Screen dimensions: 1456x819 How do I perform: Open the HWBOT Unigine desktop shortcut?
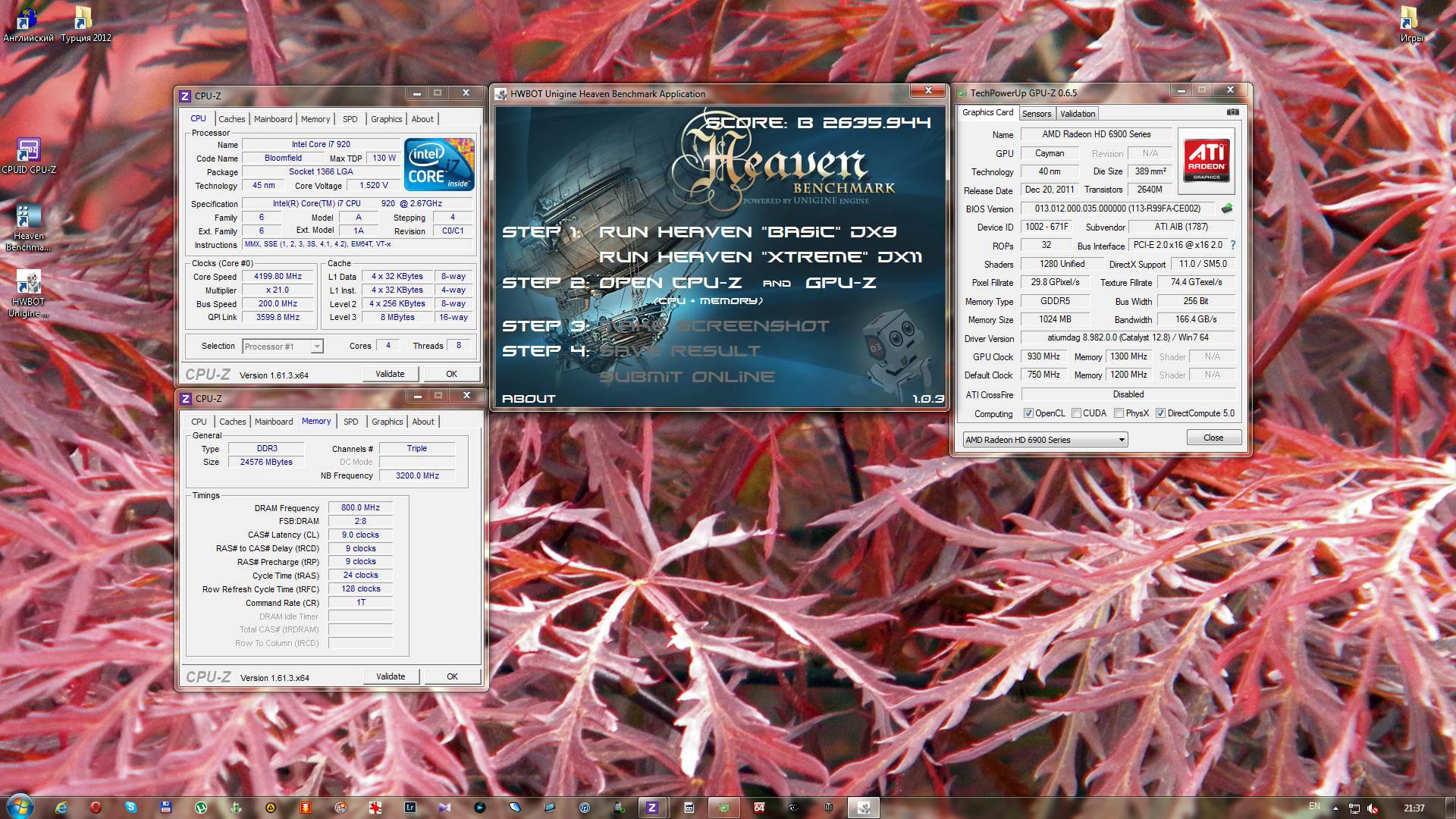[29, 294]
